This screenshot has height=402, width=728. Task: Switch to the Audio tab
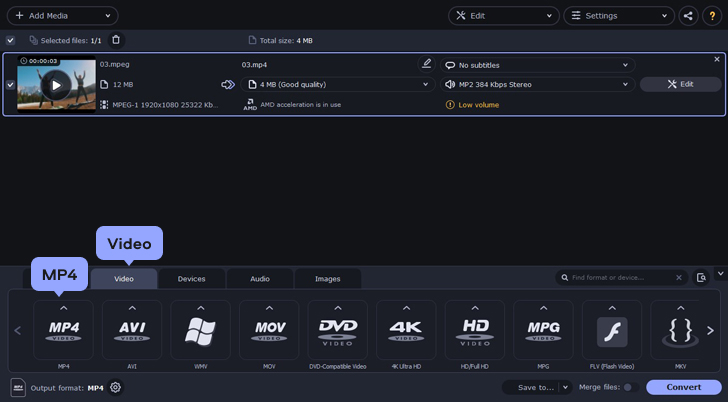(x=259, y=279)
